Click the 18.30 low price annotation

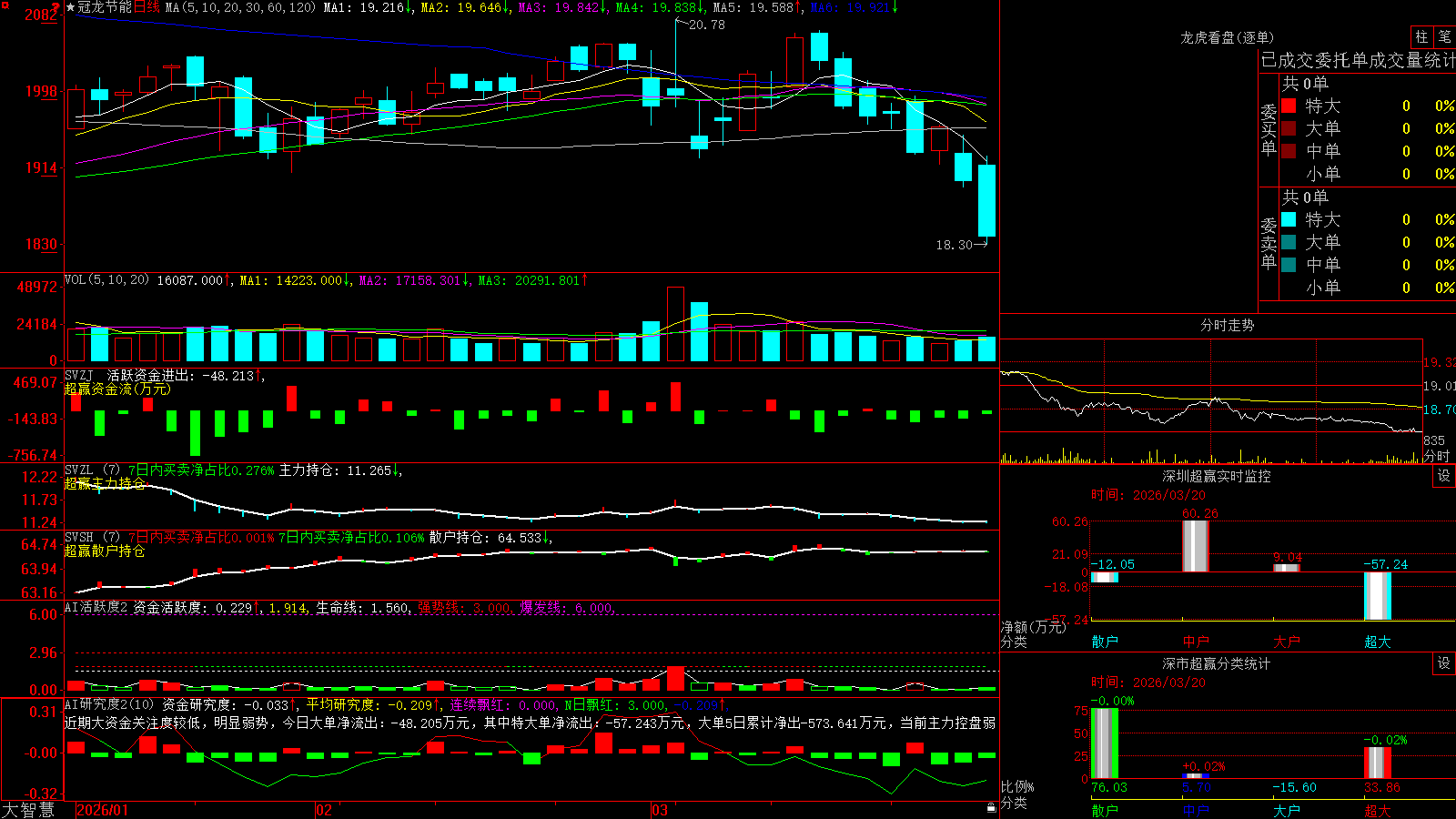[955, 245]
